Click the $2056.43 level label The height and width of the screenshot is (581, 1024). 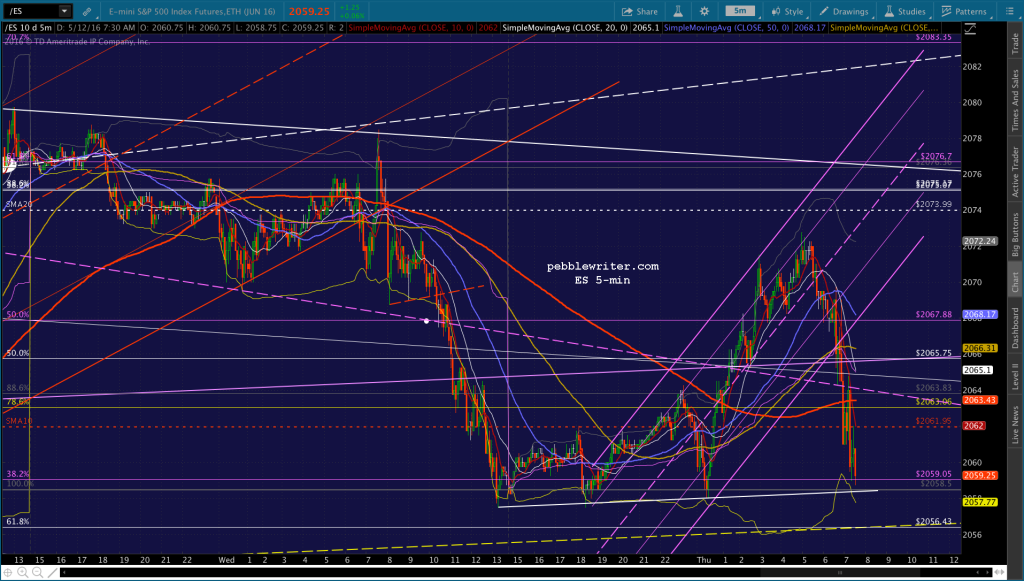(x=933, y=521)
